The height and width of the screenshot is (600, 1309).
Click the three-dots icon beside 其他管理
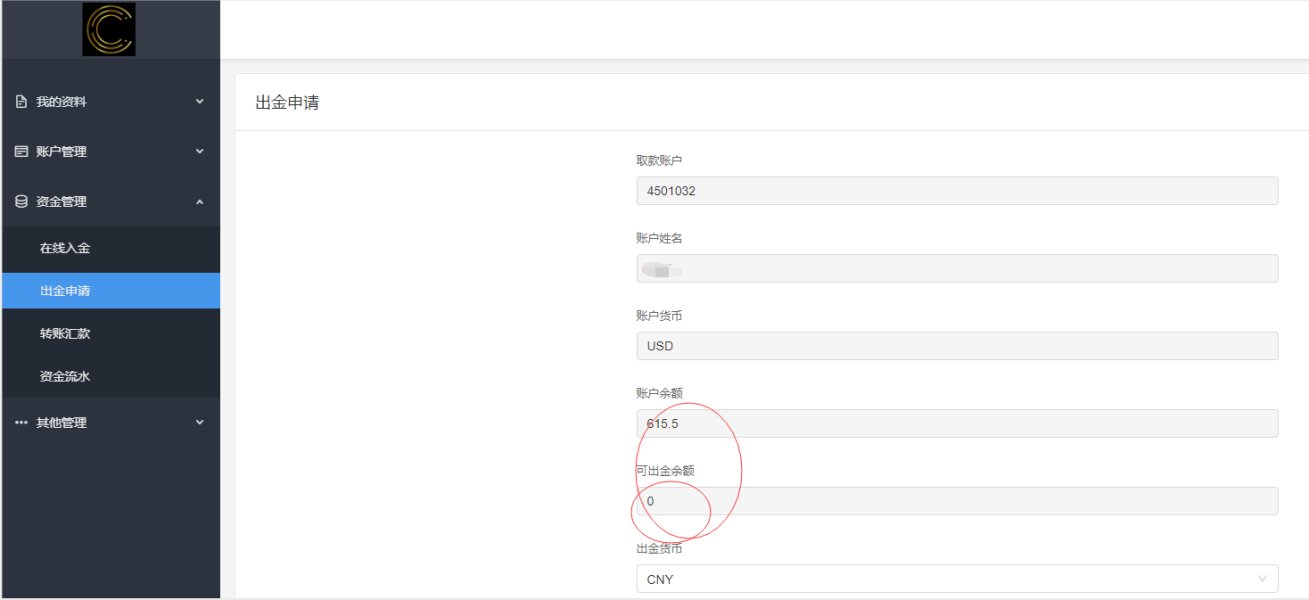[x=21, y=423]
